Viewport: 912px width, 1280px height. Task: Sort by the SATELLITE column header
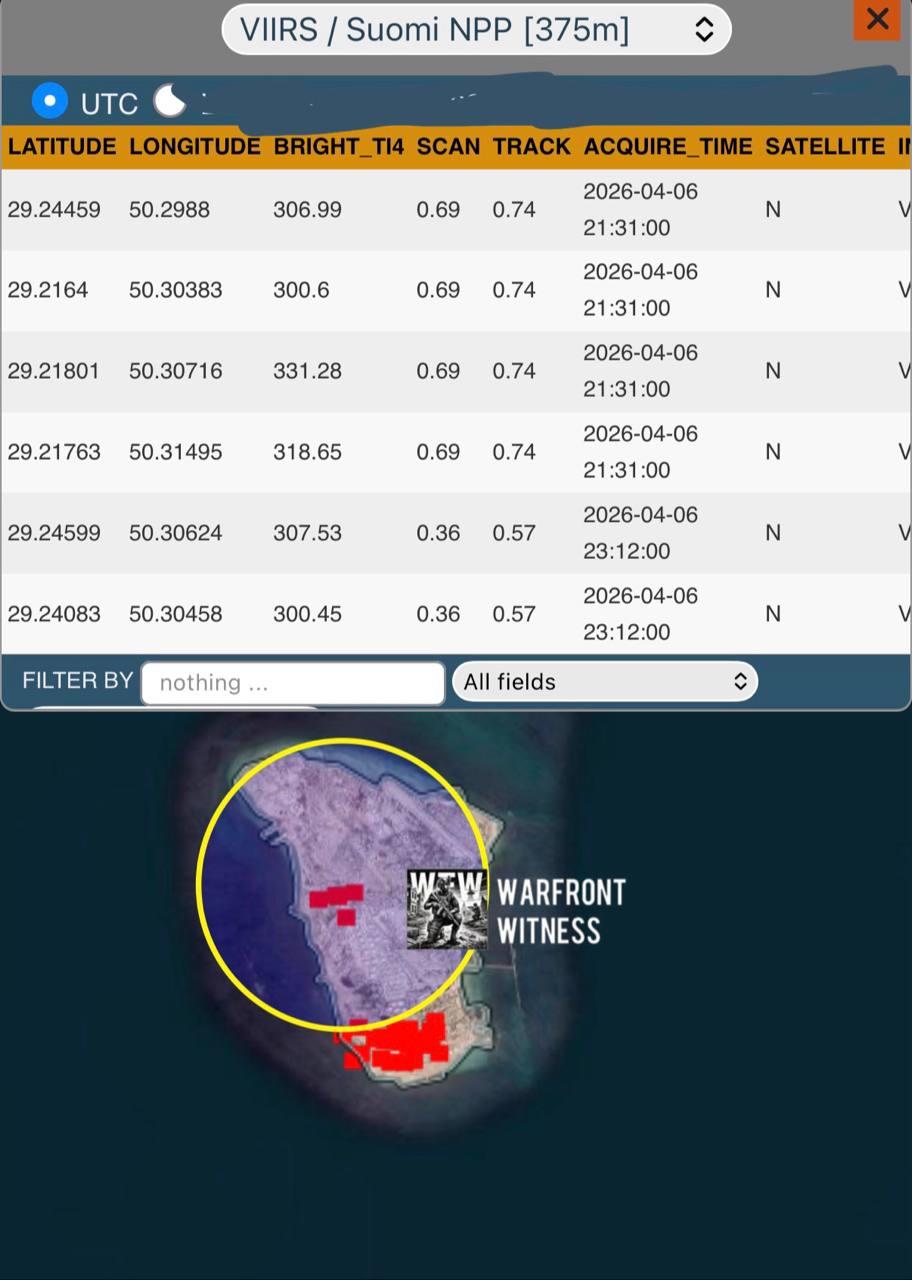(x=825, y=147)
